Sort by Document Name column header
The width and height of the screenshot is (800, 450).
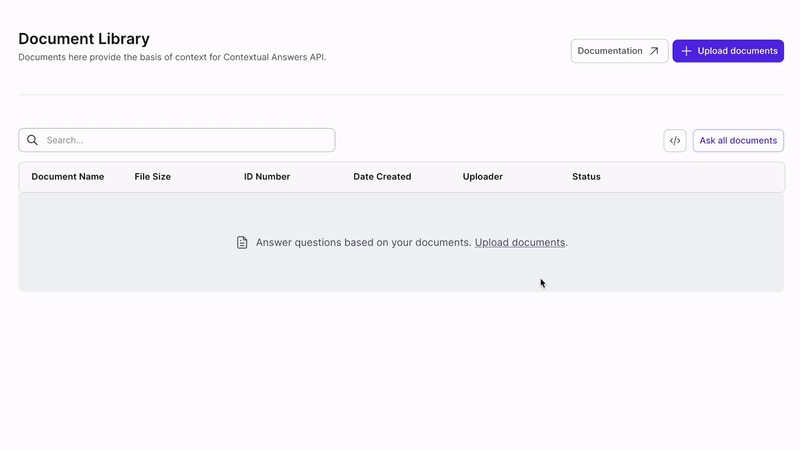(68, 177)
